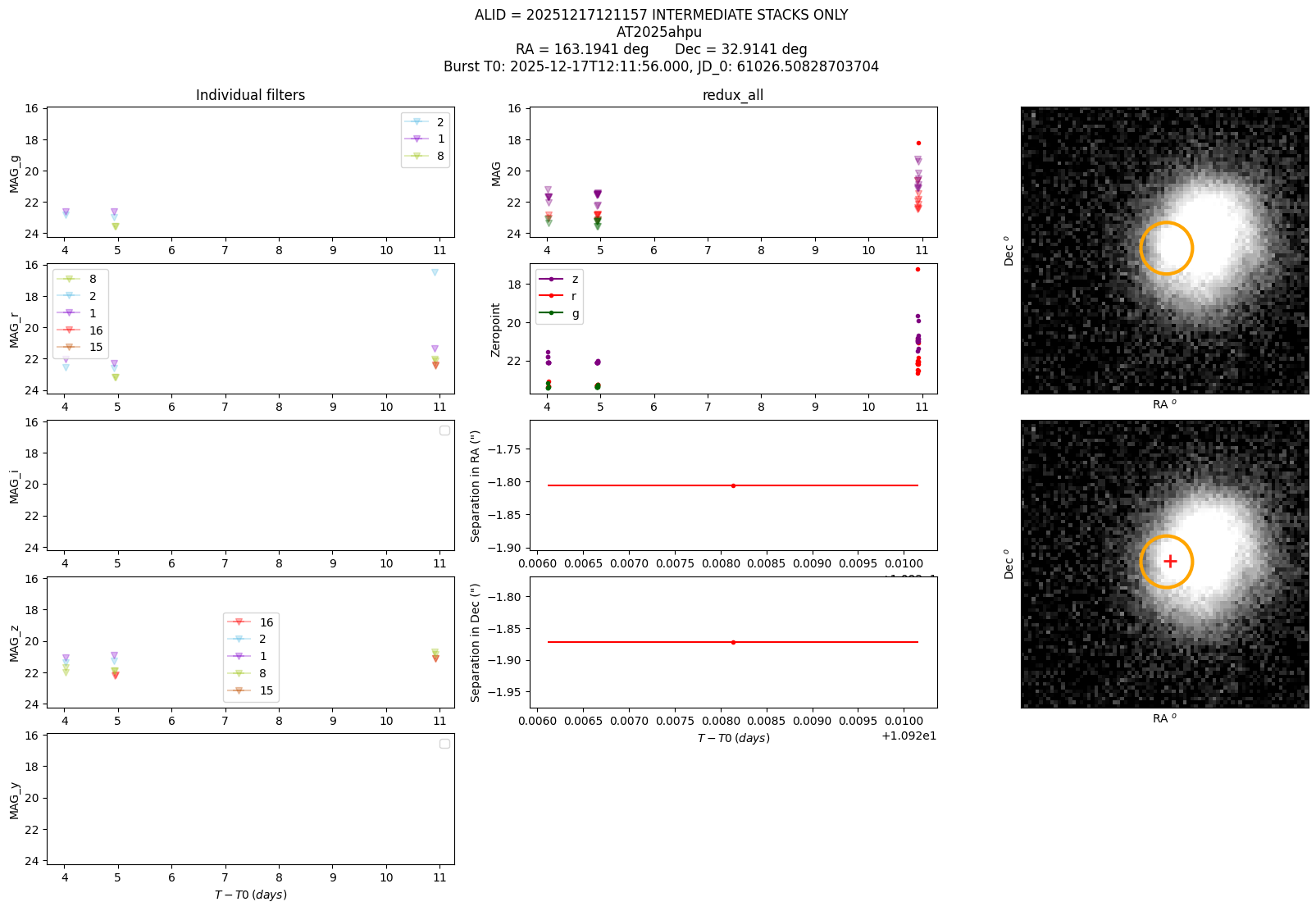Click the empty legend box in MAG_y plot
Viewport: 1316px width, 911px height.
coord(444,744)
